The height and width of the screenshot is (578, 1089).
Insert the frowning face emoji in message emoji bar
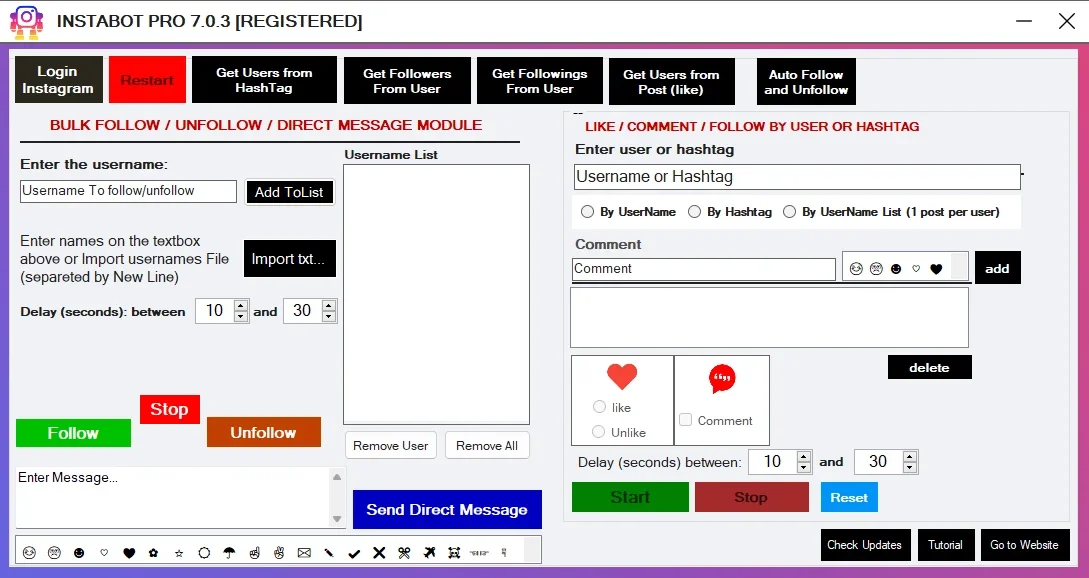[x=54, y=553]
